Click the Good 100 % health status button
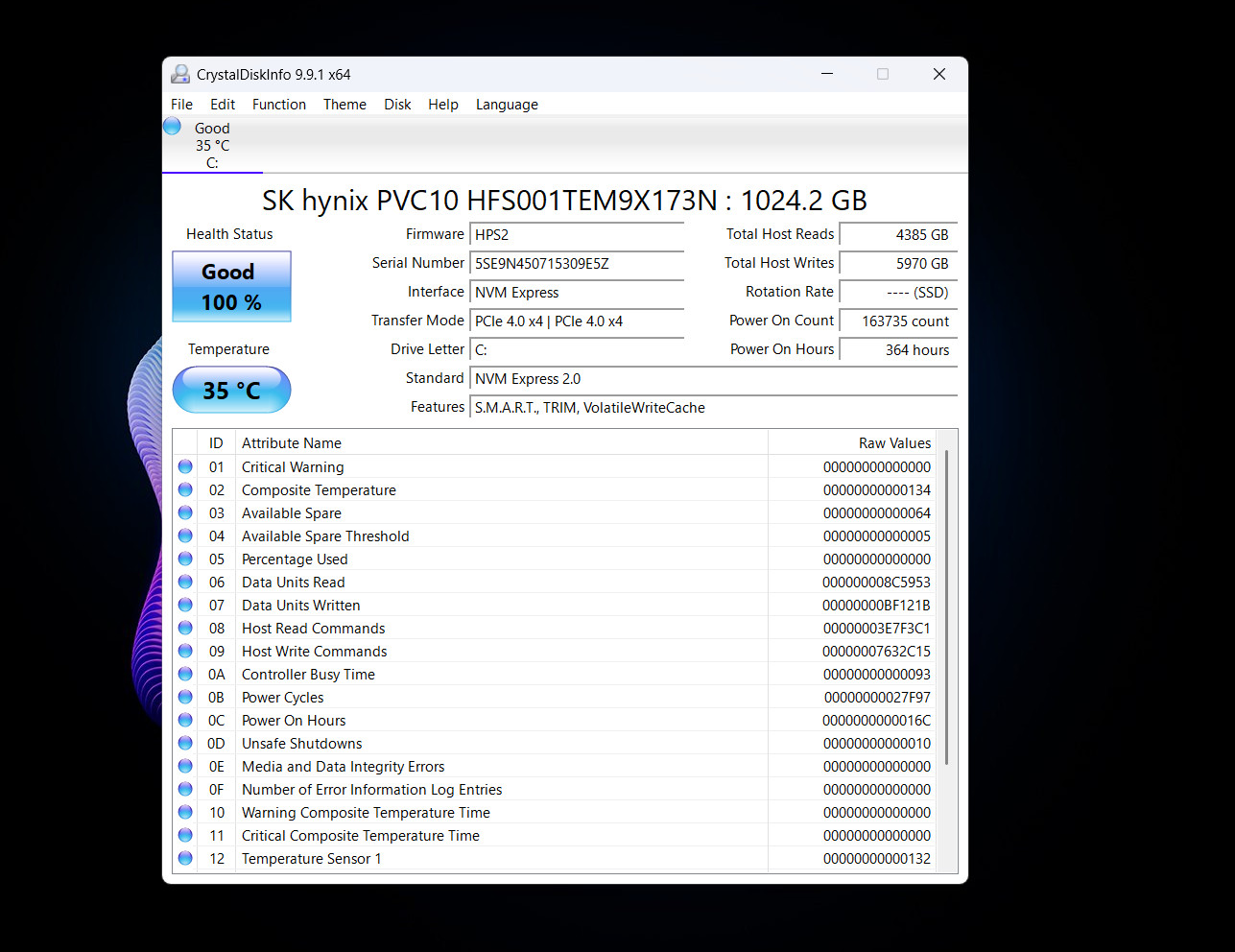The height and width of the screenshot is (952, 1235). coord(231,287)
